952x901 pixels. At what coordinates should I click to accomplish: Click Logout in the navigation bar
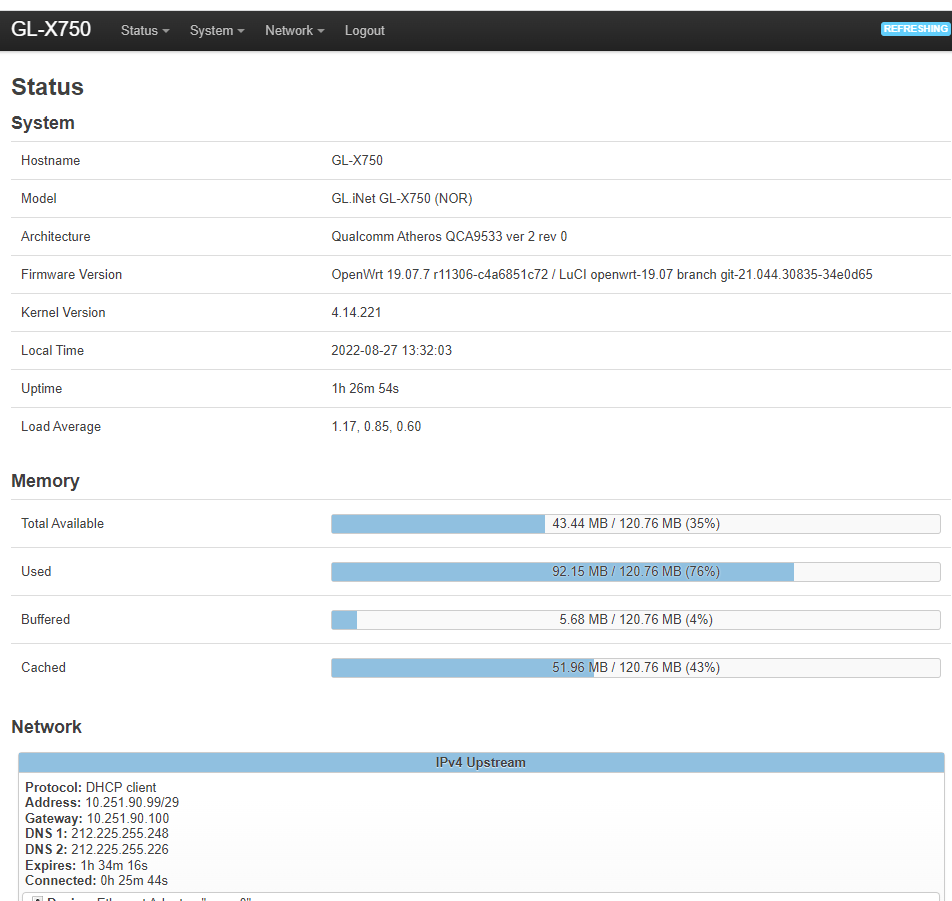coord(364,30)
